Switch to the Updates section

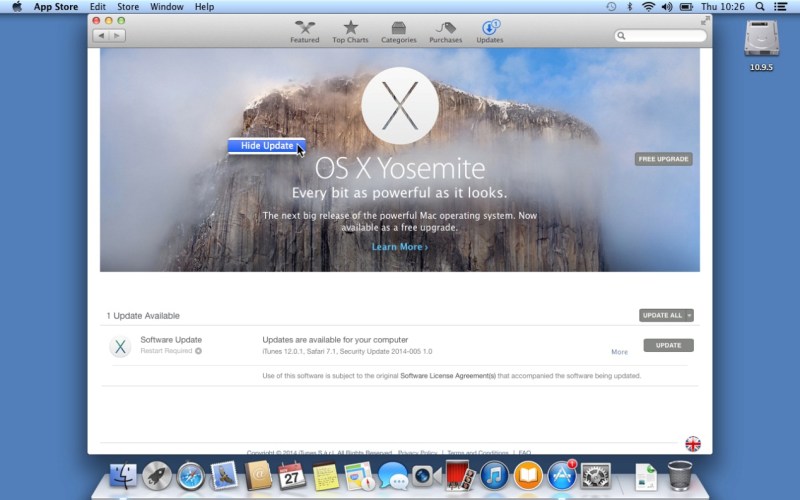pyautogui.click(x=490, y=32)
